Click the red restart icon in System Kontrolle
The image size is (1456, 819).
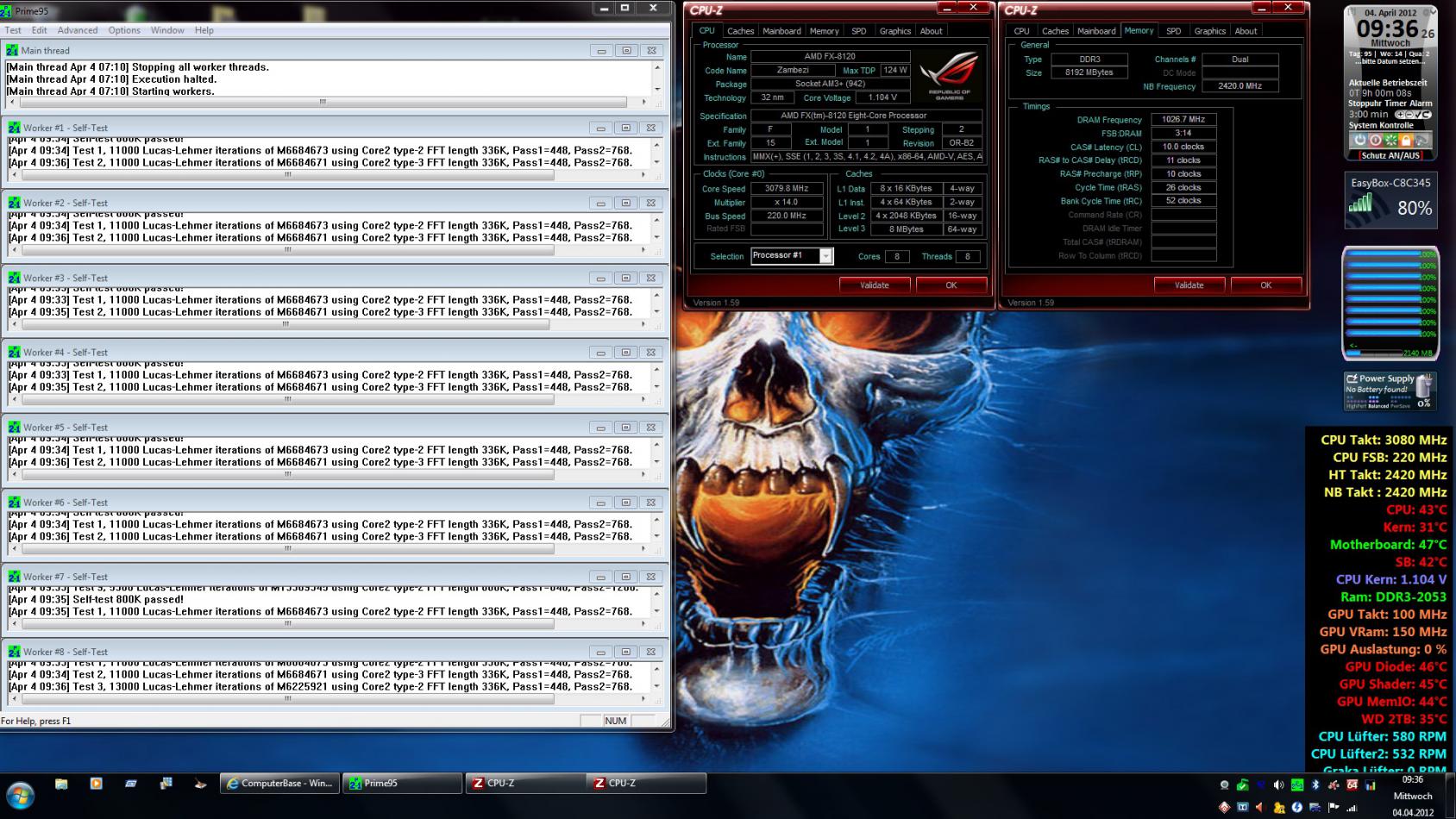pyautogui.click(x=1375, y=140)
